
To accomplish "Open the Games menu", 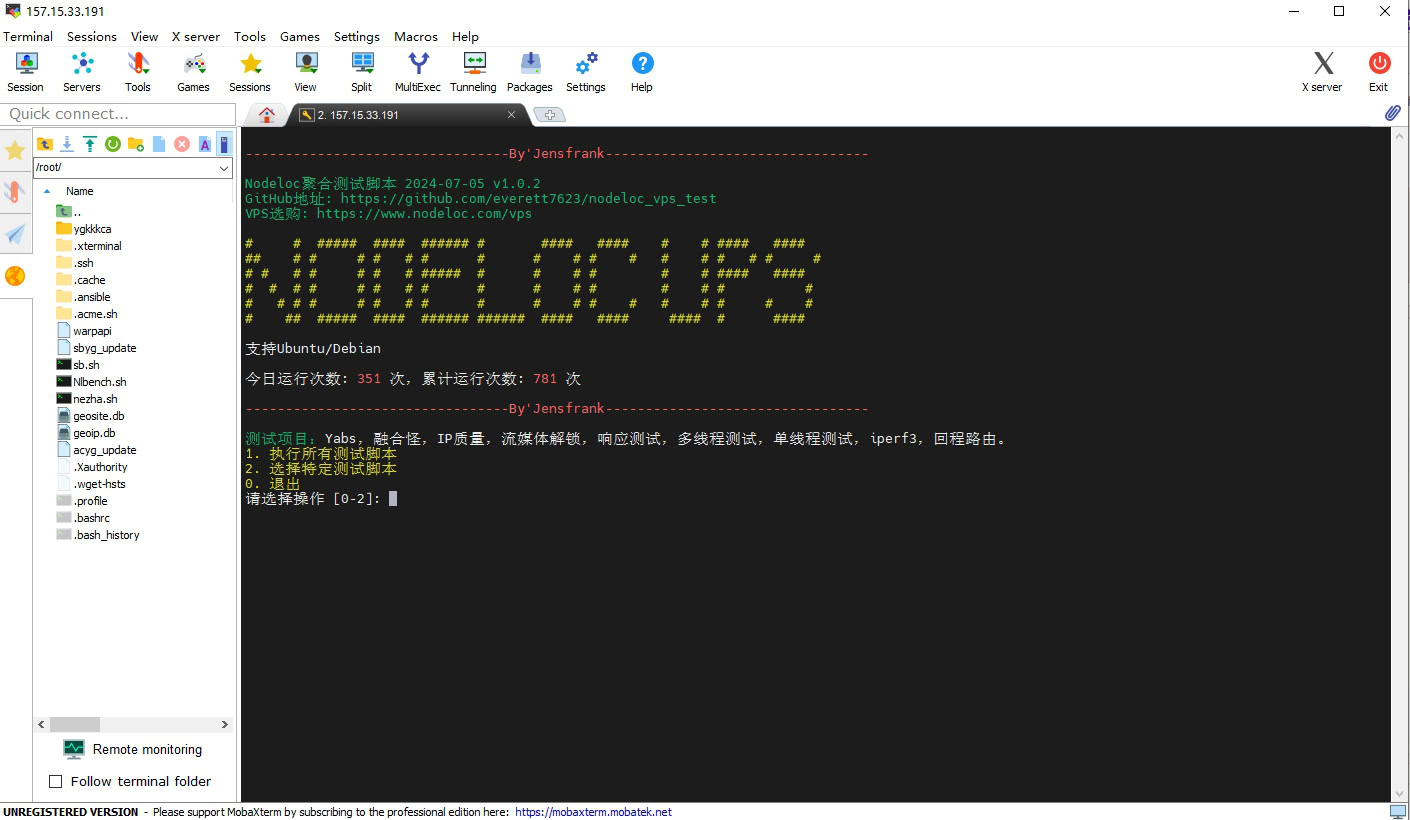I will pos(300,36).
